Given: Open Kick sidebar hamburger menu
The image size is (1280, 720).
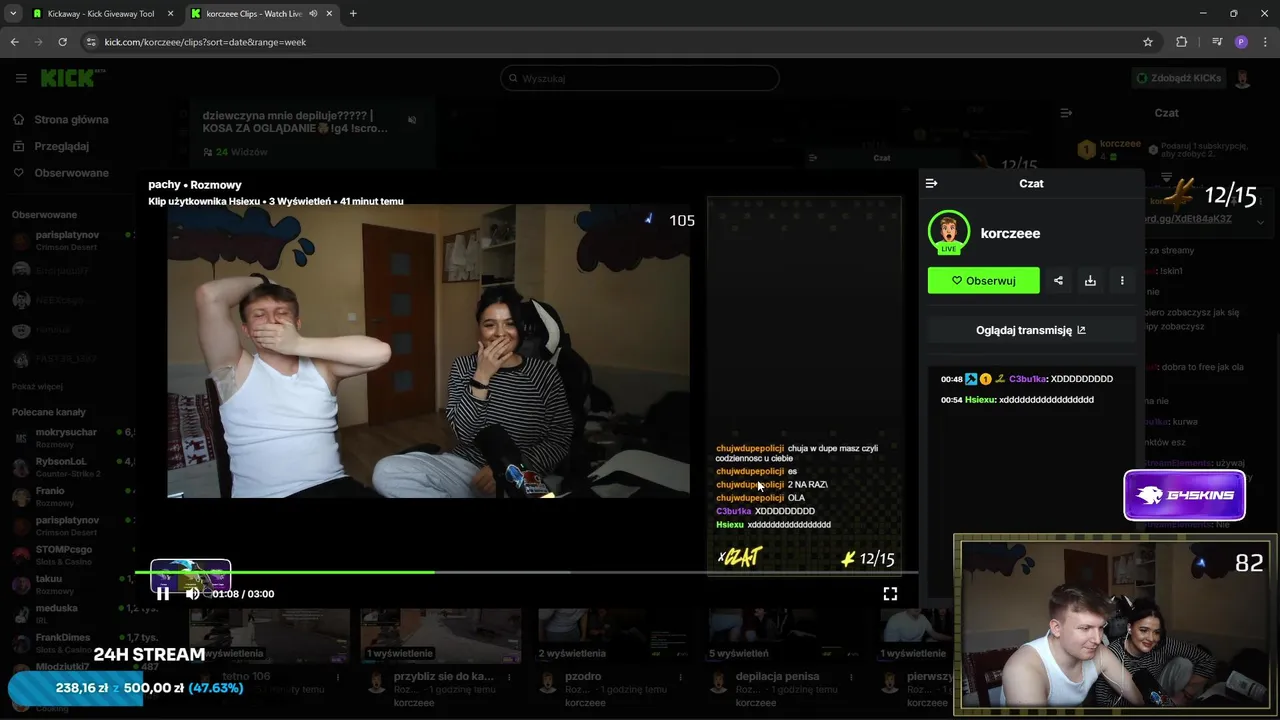Looking at the screenshot, I should (x=21, y=78).
